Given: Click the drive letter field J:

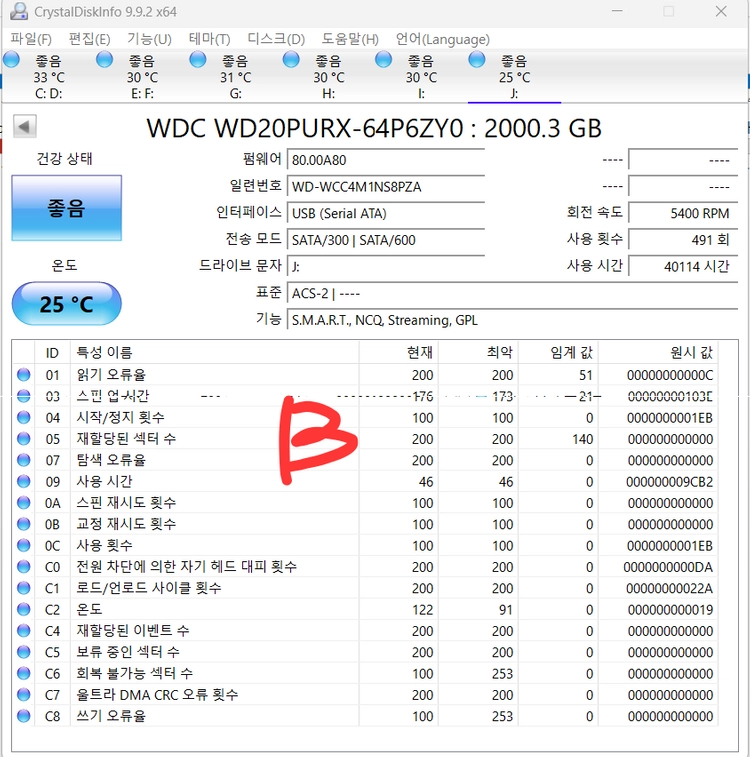Looking at the screenshot, I should (386, 266).
